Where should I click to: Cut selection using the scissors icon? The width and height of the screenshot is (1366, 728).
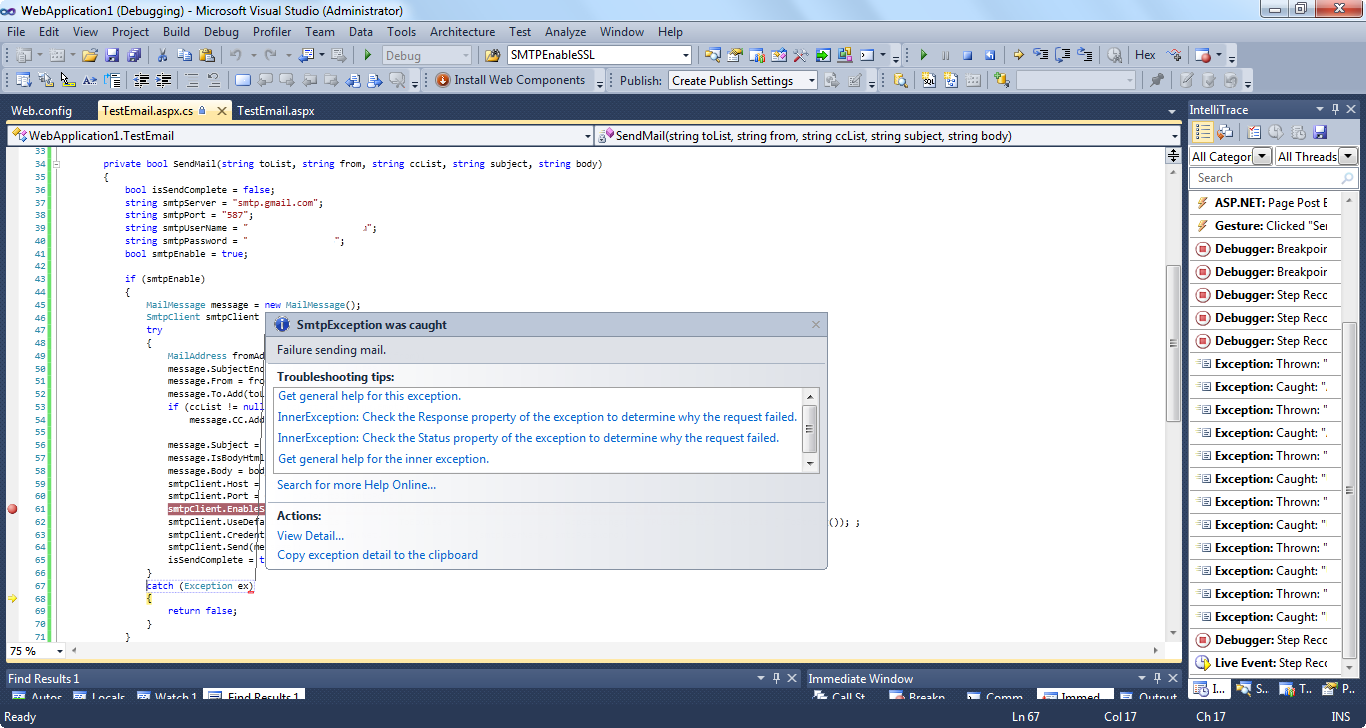pyautogui.click(x=162, y=55)
